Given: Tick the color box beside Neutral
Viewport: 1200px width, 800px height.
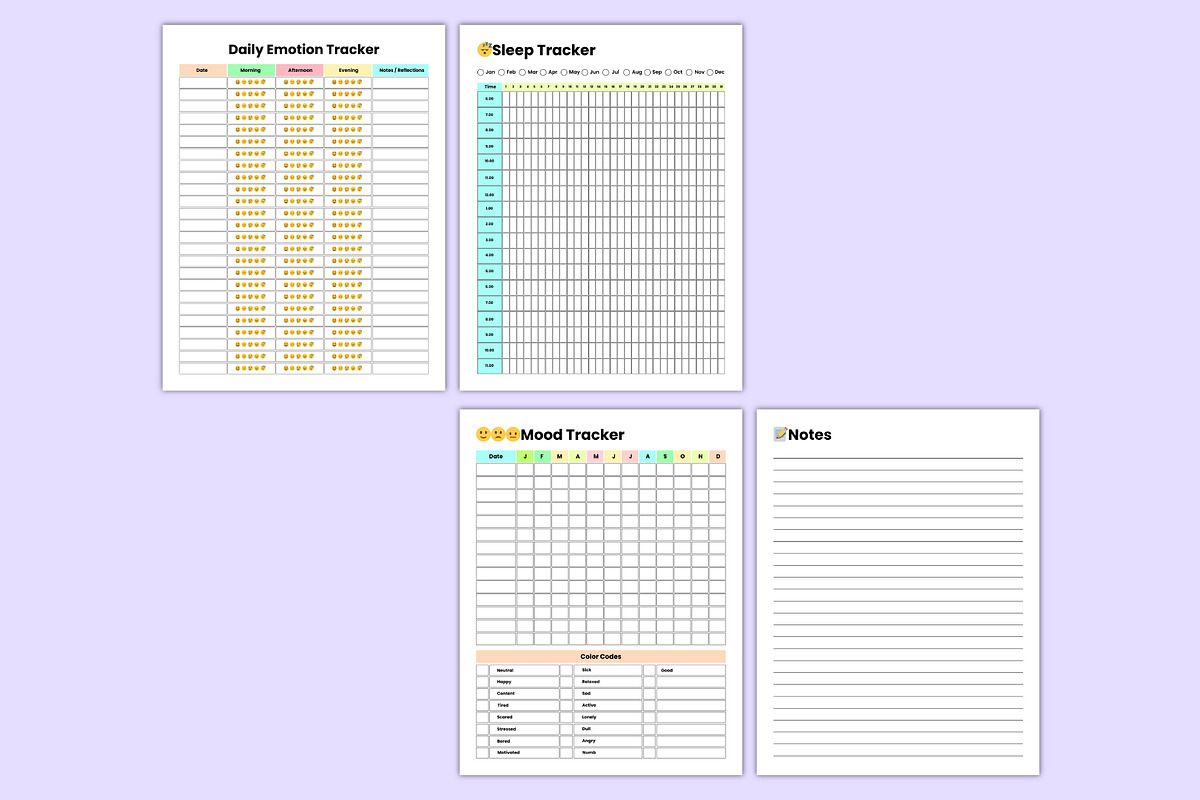Looking at the screenshot, I should [483, 670].
